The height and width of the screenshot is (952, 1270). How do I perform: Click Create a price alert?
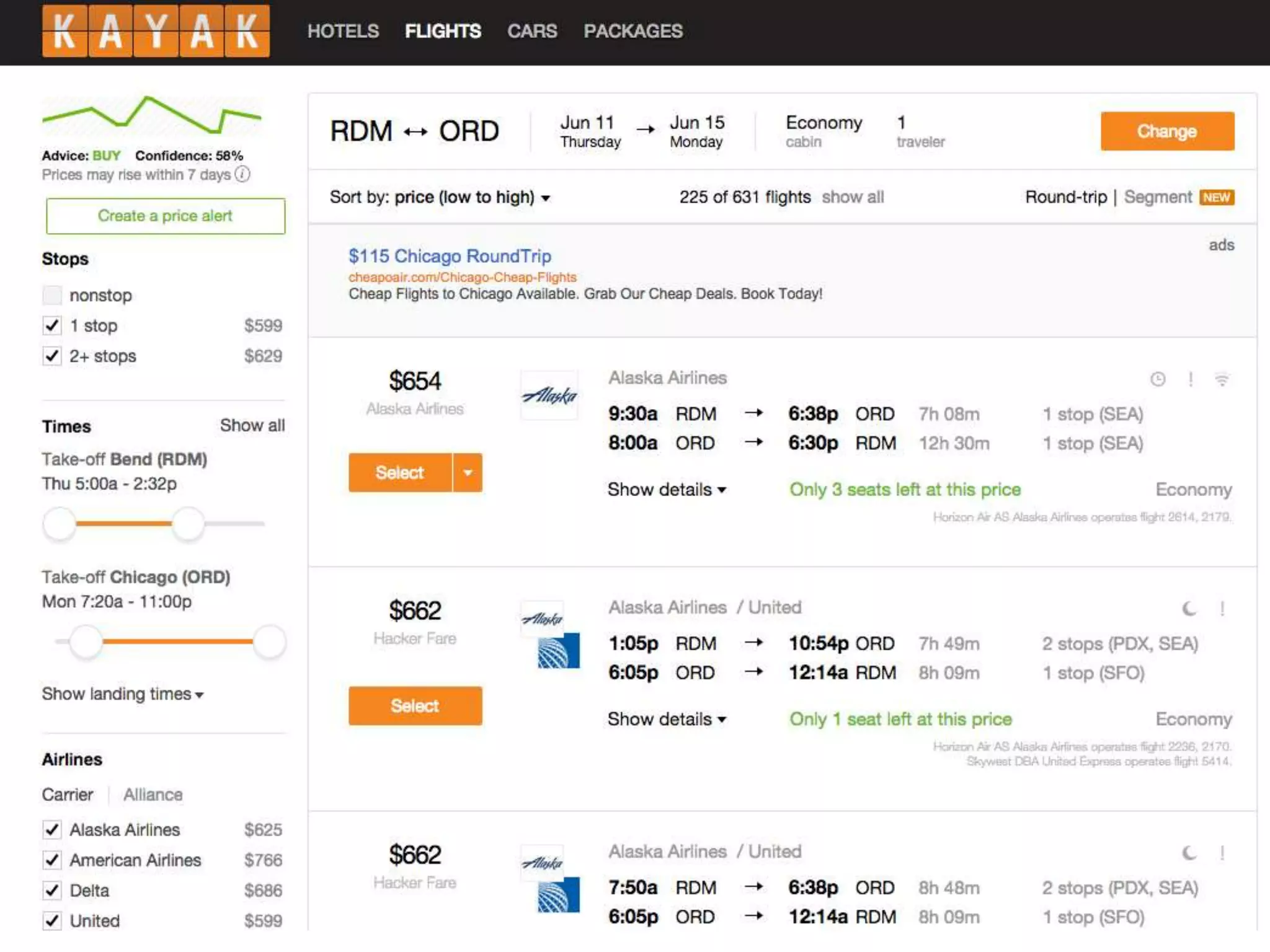coord(165,216)
